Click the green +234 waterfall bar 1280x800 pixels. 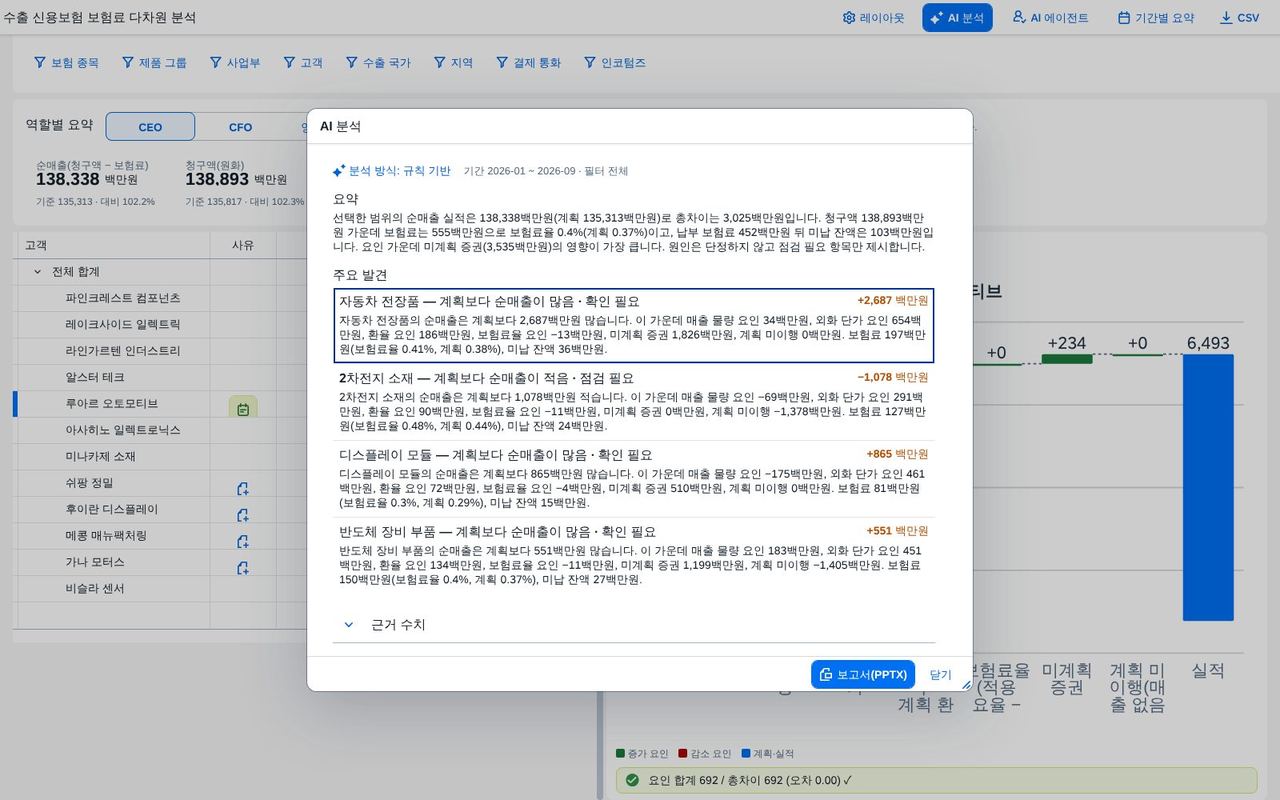pyautogui.click(x=1066, y=357)
